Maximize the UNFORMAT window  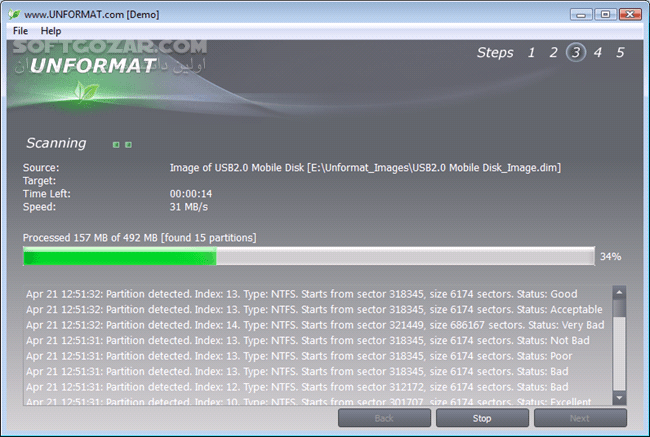click(602, 14)
